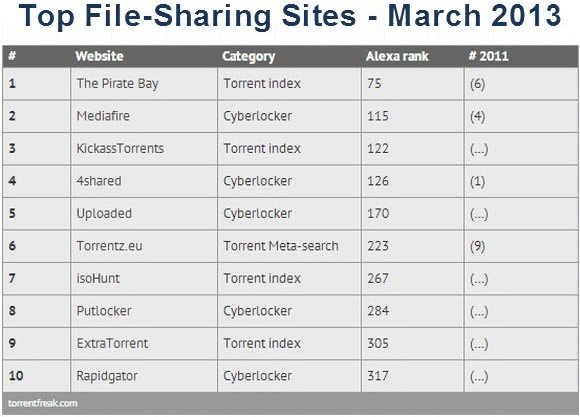580x417 pixels.
Task: Click the Torrentz.eu entry
Action: coord(109,246)
